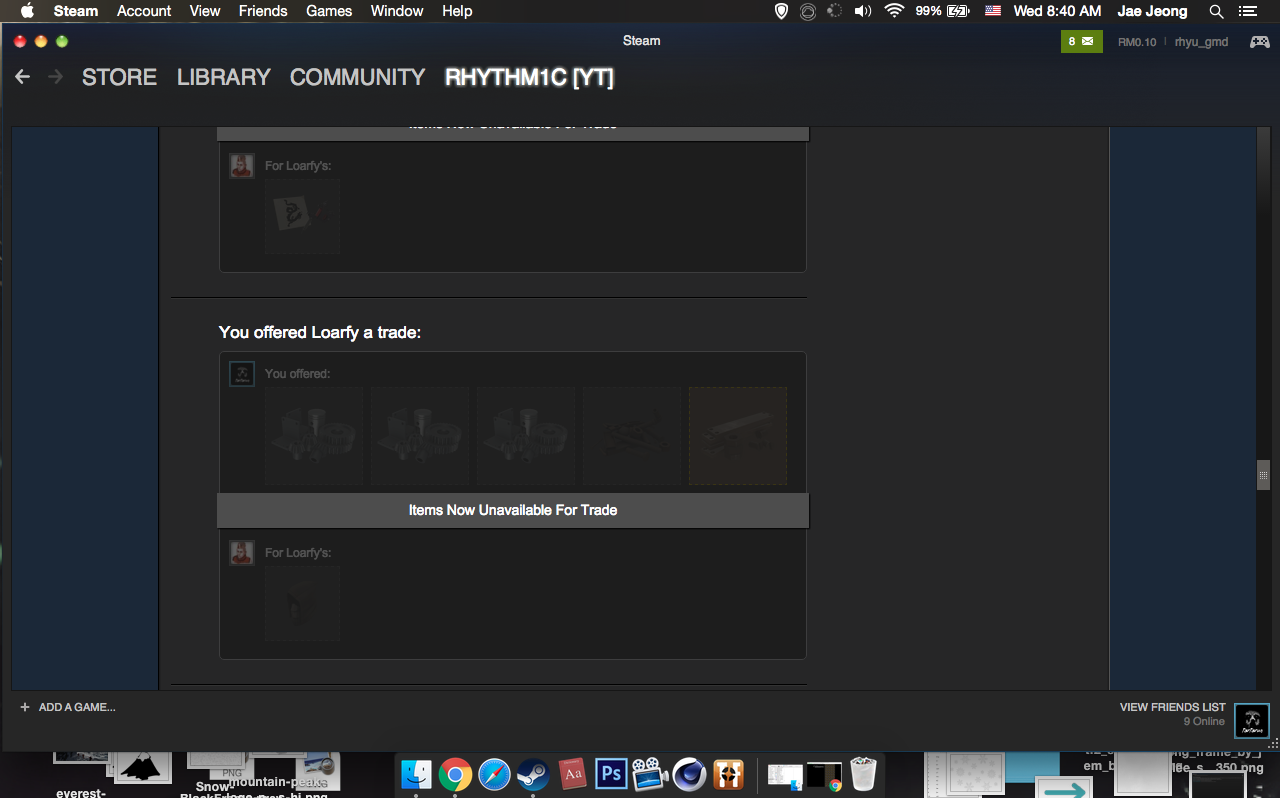Expand the RHYTHM1C [YT] profile menu
Image resolution: width=1280 pixels, height=798 pixels.
click(x=528, y=77)
